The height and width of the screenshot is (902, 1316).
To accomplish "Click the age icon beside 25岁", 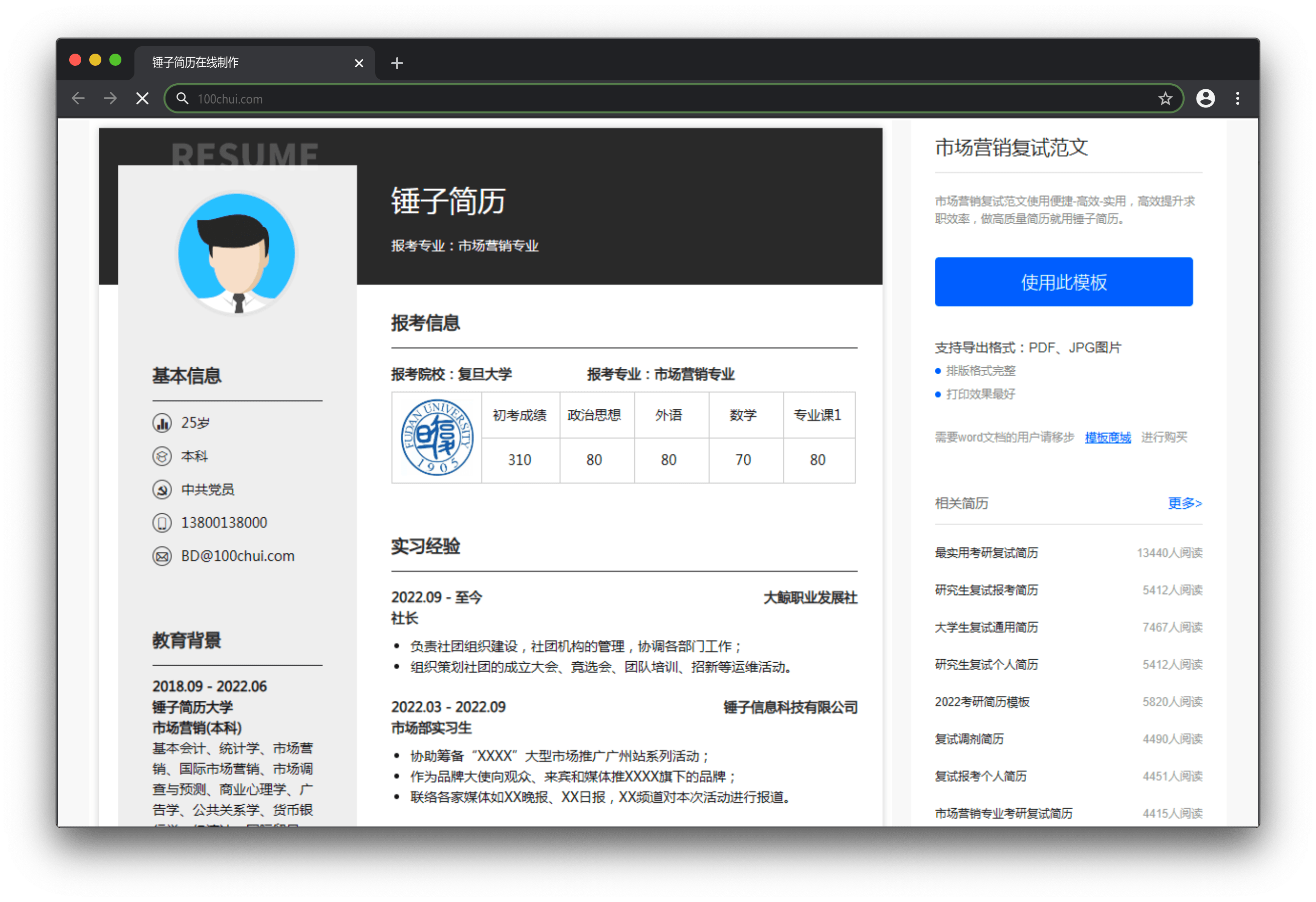I will tap(162, 423).
